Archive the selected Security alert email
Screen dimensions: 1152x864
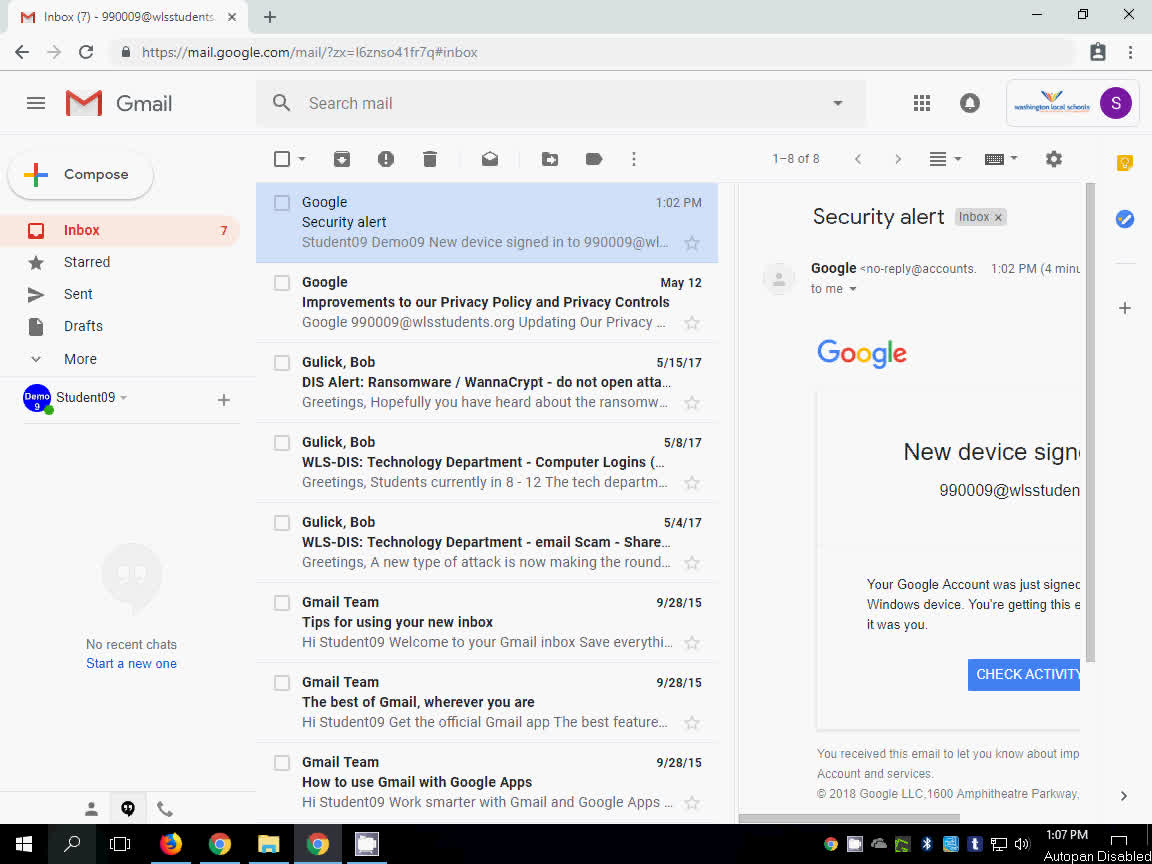[x=342, y=158]
